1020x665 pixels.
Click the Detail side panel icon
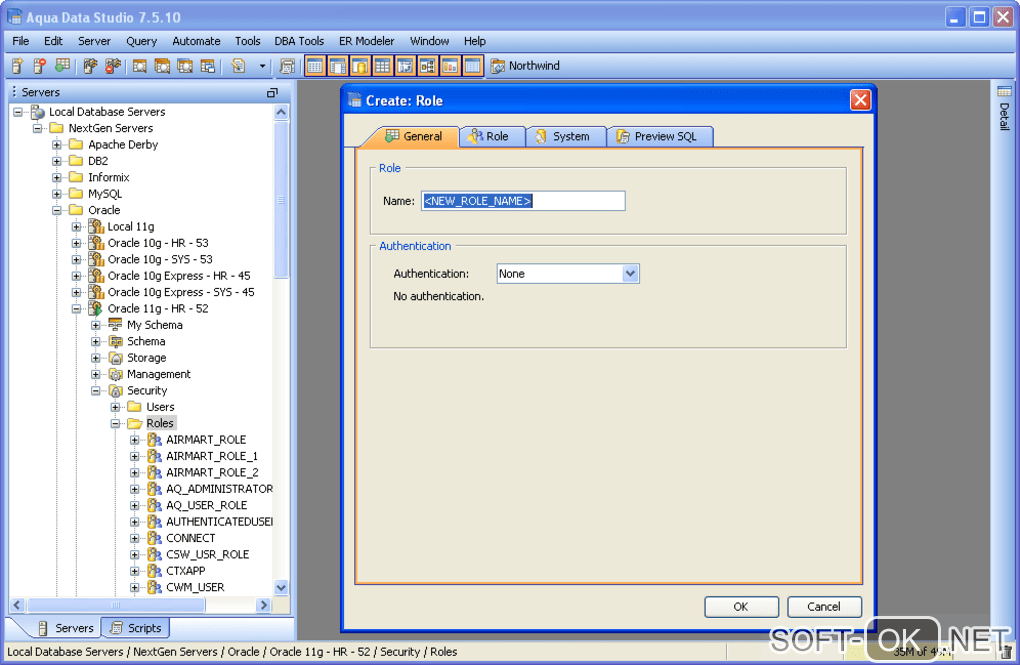[1004, 92]
